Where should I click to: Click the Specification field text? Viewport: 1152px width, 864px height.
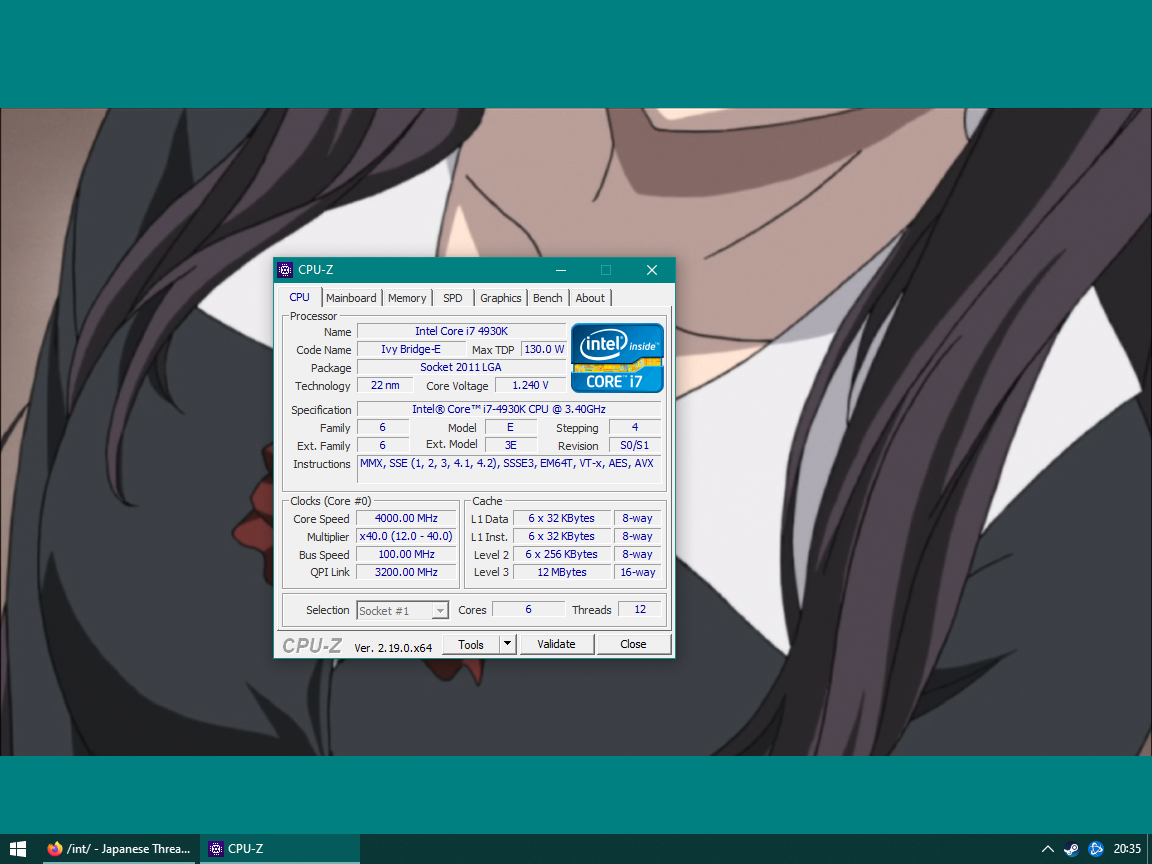509,409
